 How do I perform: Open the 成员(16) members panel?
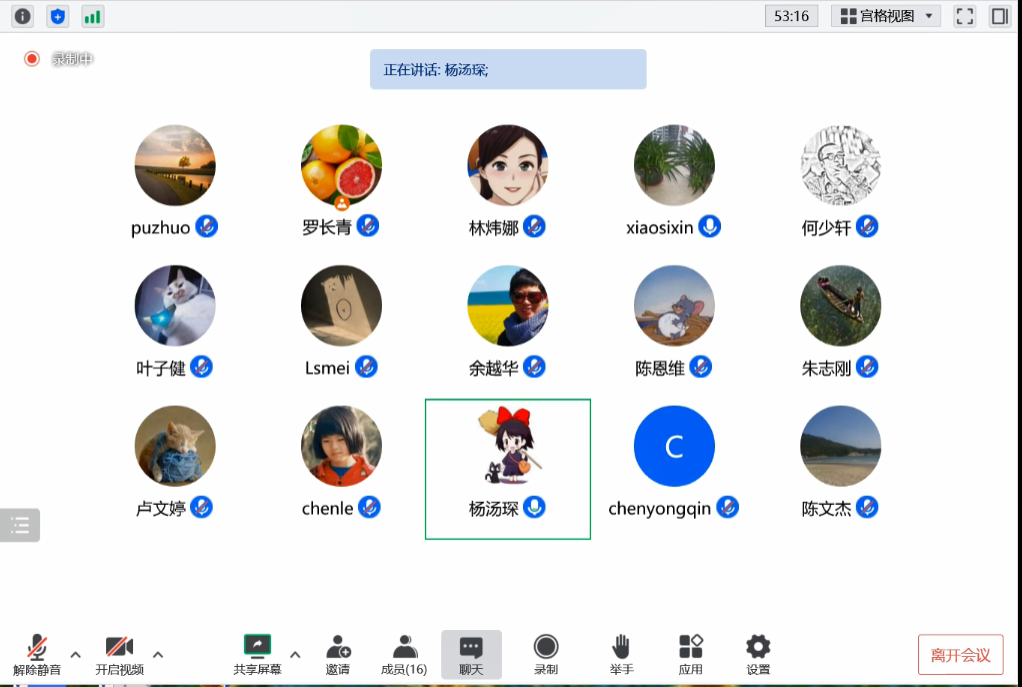click(x=404, y=654)
